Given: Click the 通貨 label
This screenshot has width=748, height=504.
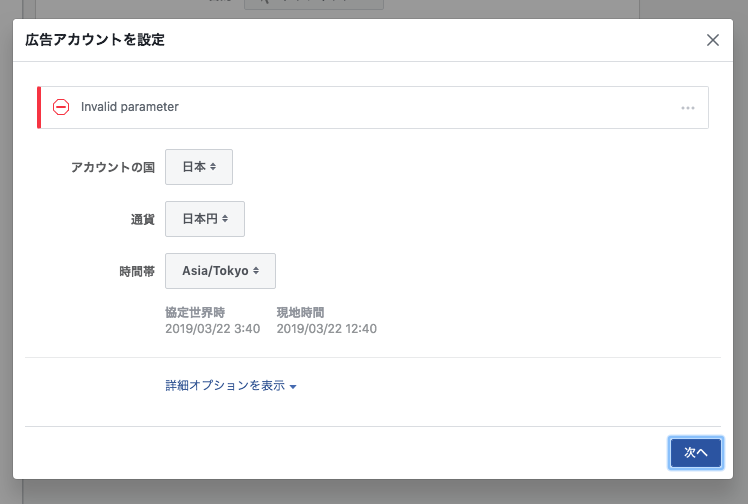Looking at the screenshot, I should pyautogui.click(x=143, y=219).
